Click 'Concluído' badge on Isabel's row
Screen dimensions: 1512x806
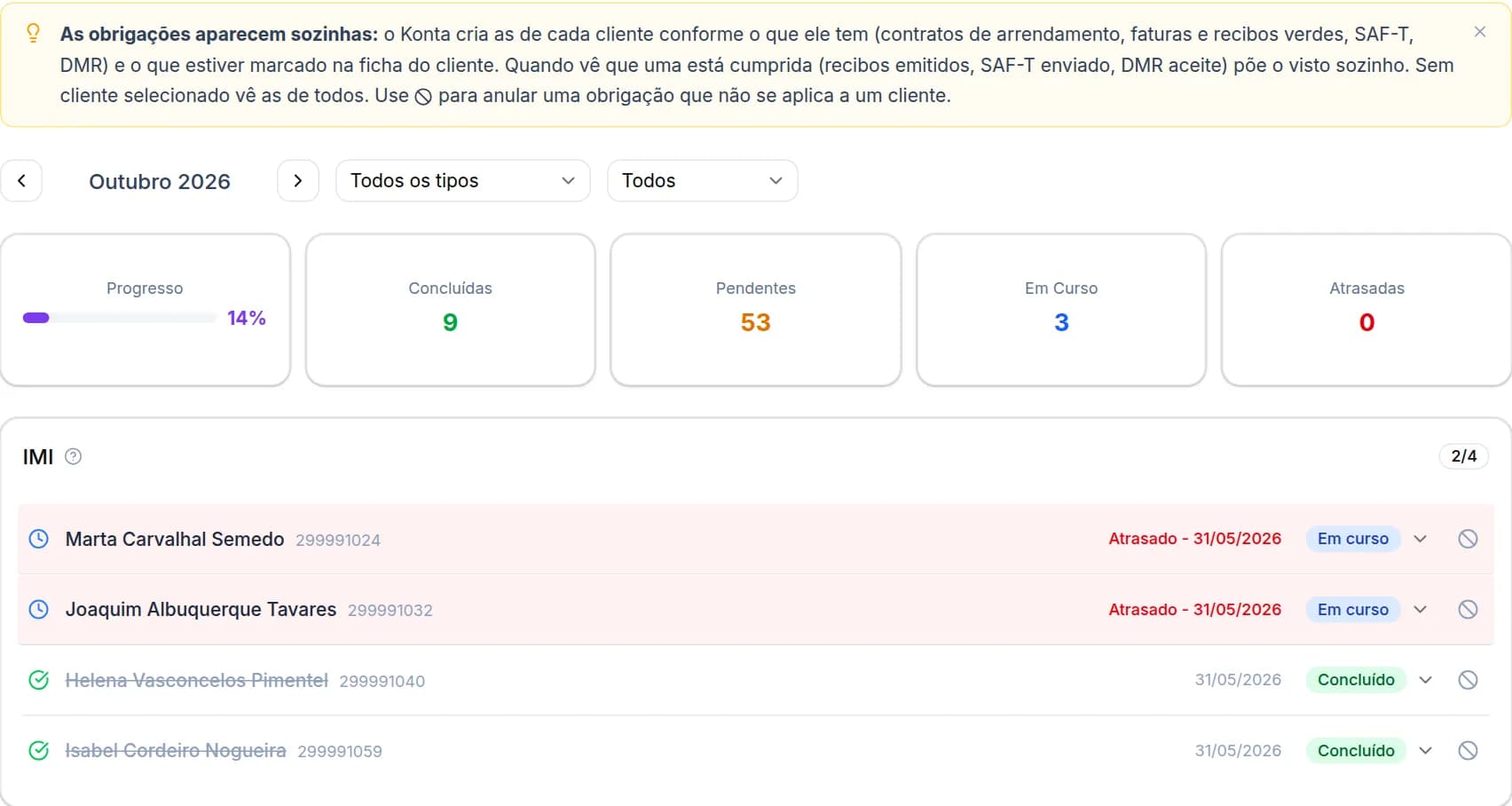(x=1356, y=750)
